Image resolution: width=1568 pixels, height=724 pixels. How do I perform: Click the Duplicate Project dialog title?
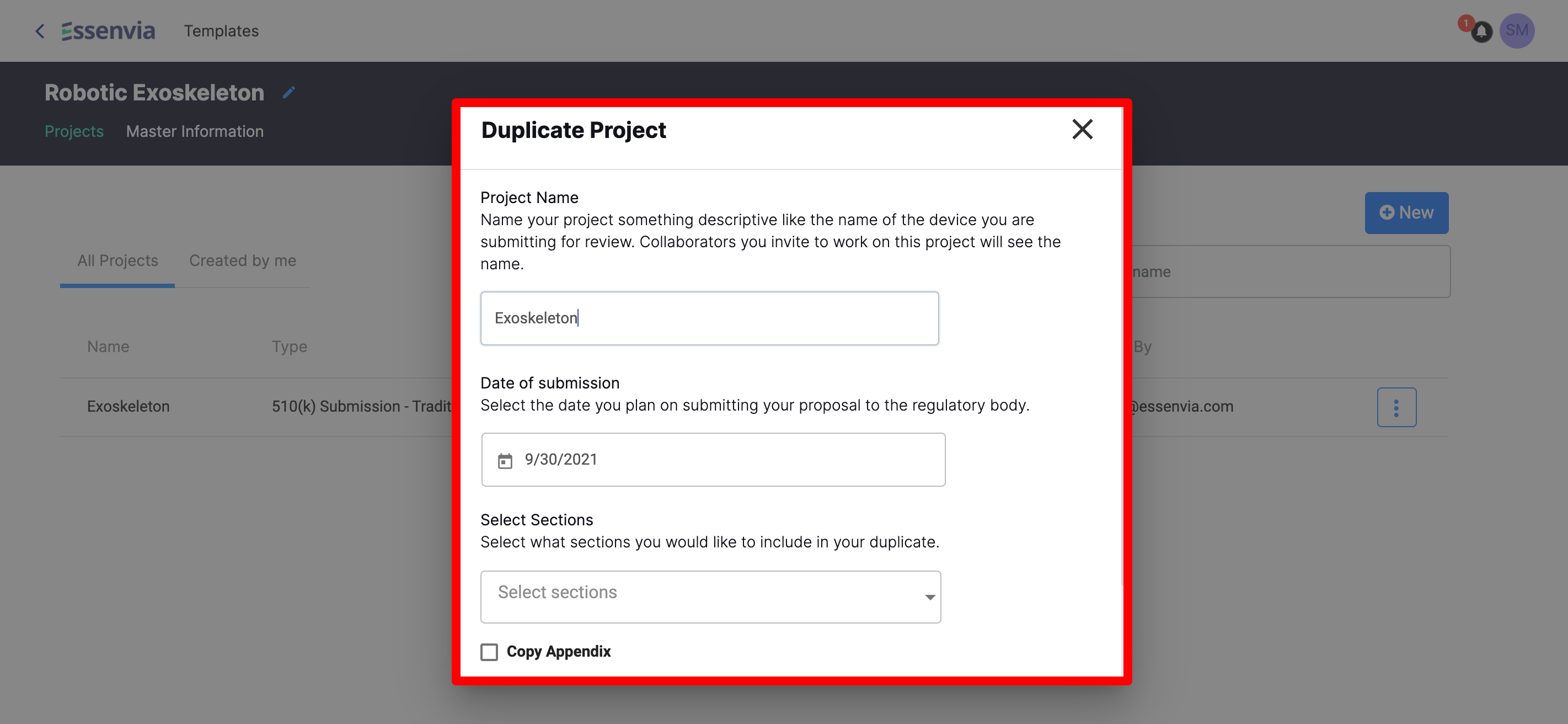tap(574, 130)
